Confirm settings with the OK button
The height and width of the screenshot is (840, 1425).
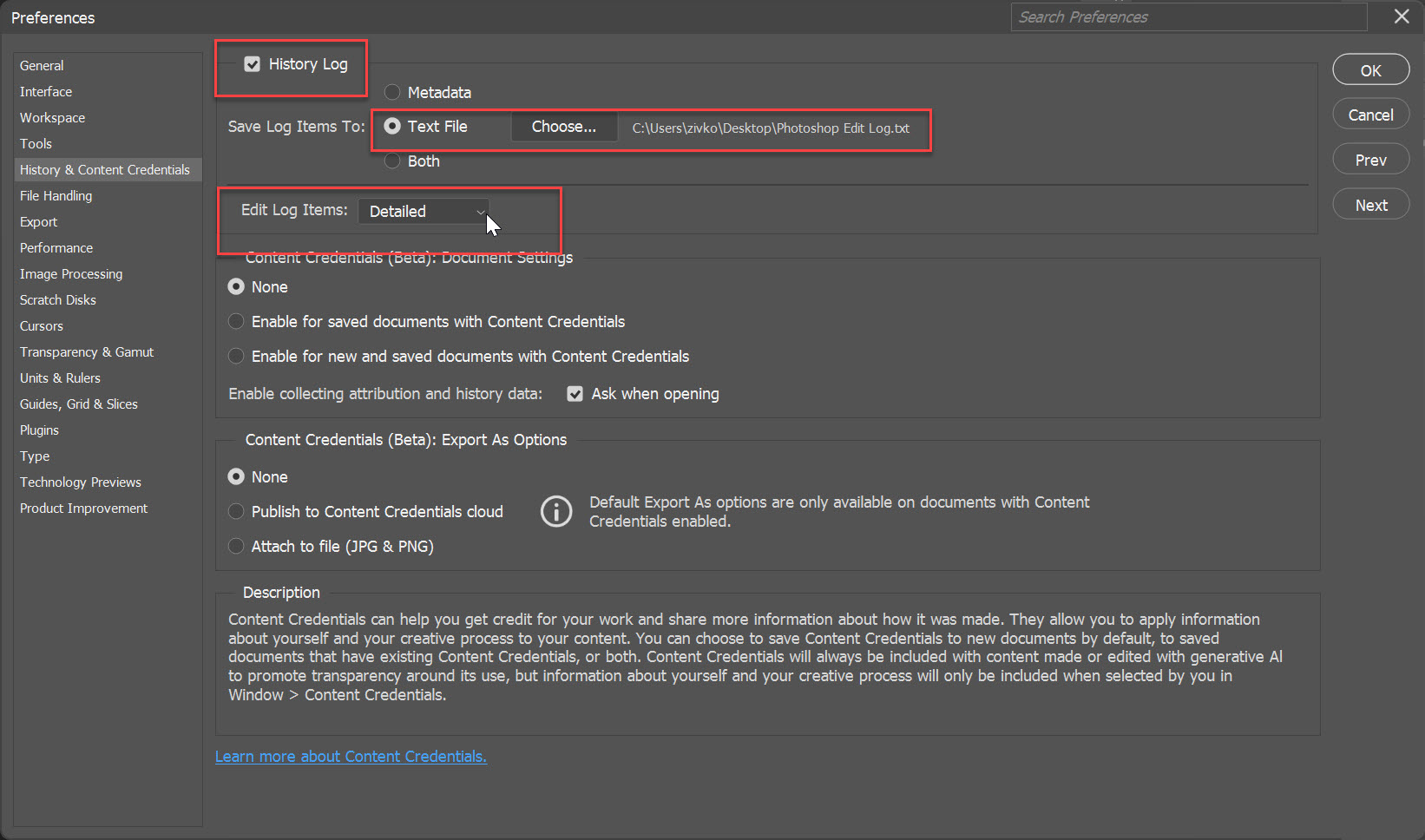pos(1370,69)
